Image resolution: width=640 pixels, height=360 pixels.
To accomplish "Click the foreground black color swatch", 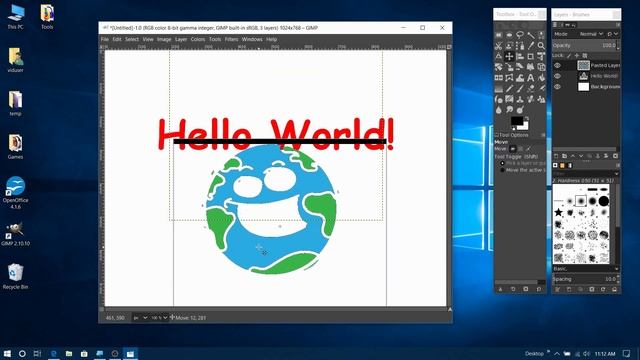I will coord(517,121).
